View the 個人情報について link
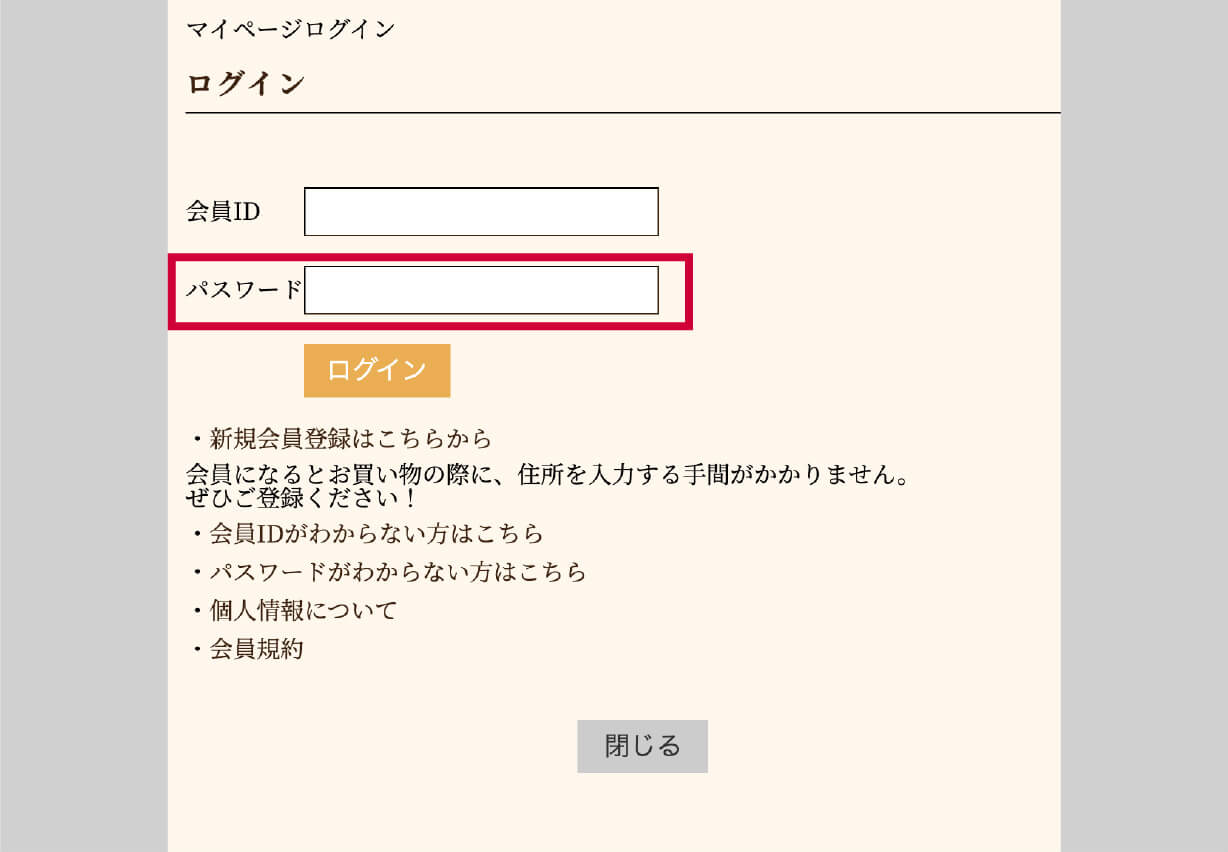The image size is (1228, 852). [303, 610]
